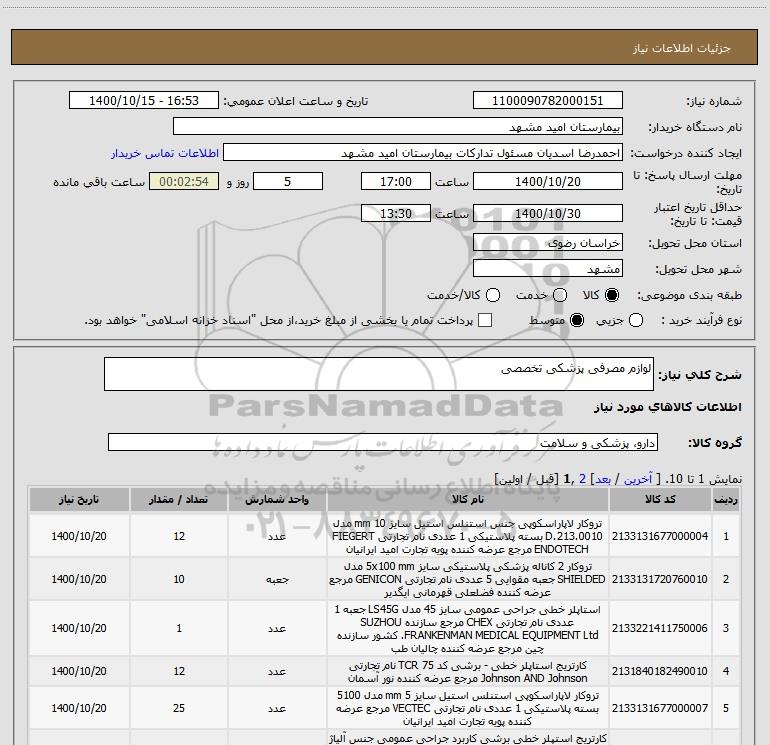Click product code 2133131677000007
The width and height of the screenshot is (770, 745).
[x=660, y=708]
